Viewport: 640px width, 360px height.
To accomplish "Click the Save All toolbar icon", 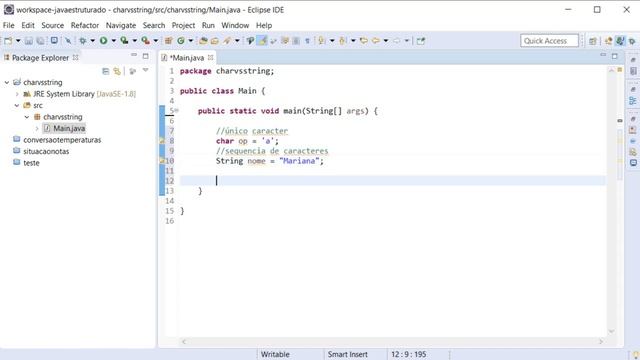I will pyautogui.click(x=40, y=41).
